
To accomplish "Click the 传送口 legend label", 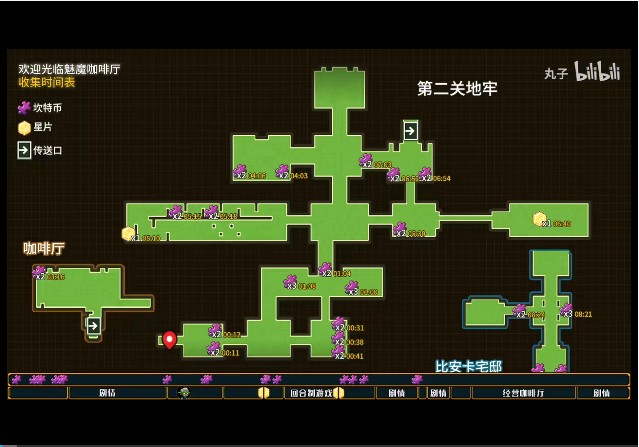I will coord(47,150).
